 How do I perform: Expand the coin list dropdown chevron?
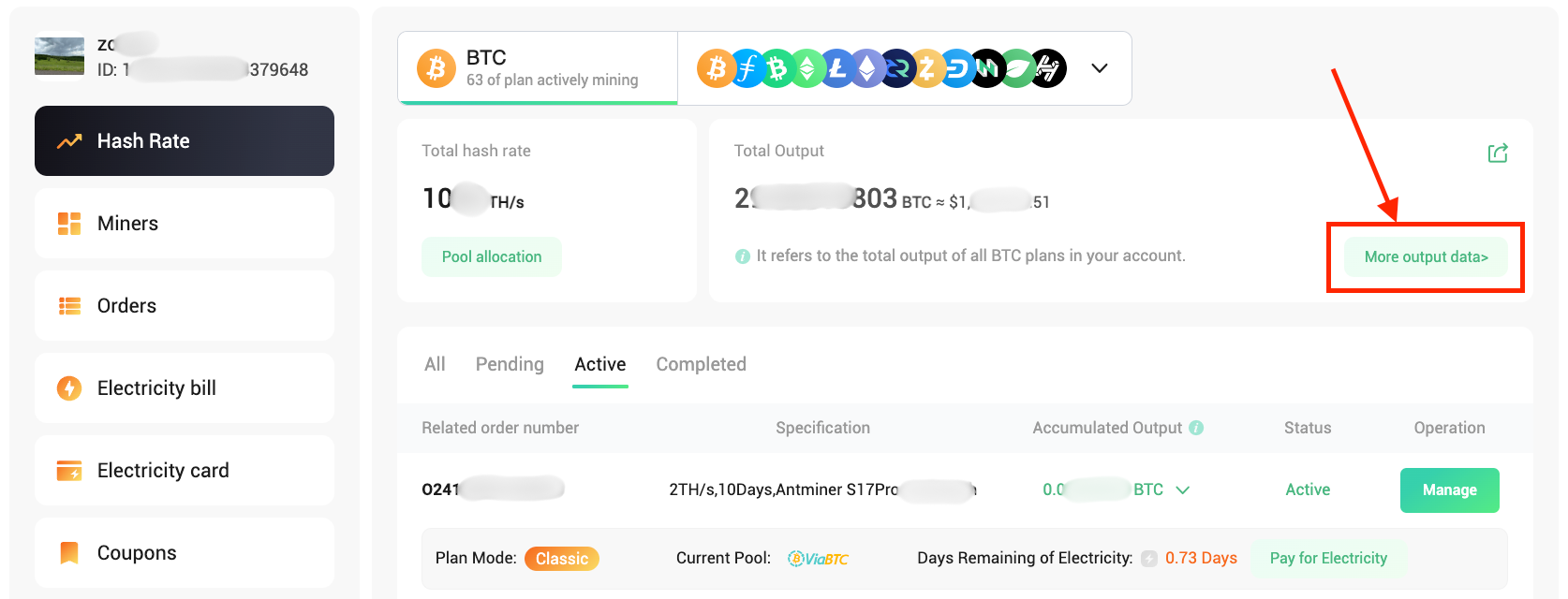coord(1100,68)
